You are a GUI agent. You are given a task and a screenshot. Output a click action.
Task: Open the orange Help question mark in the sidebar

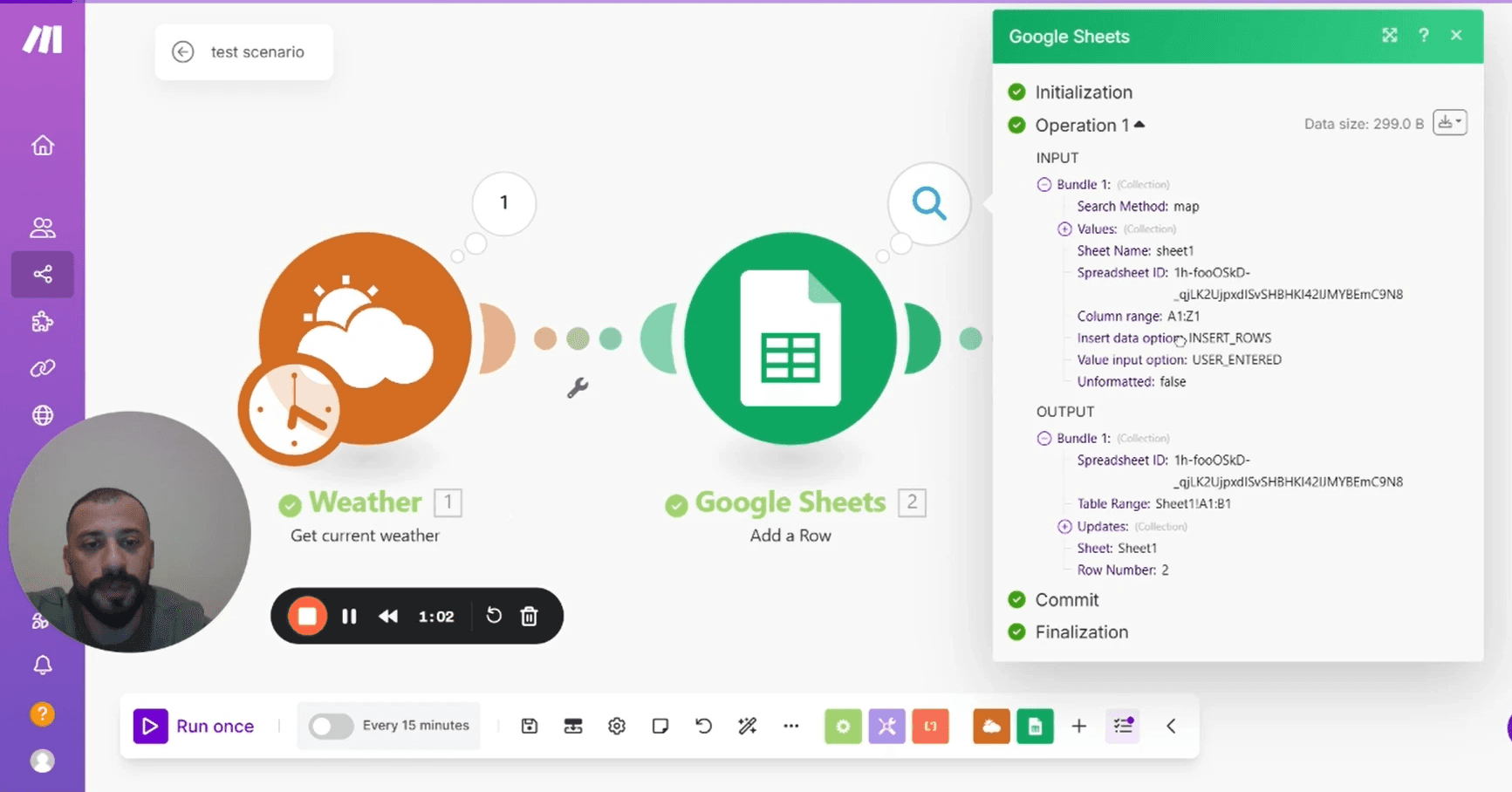tap(42, 714)
